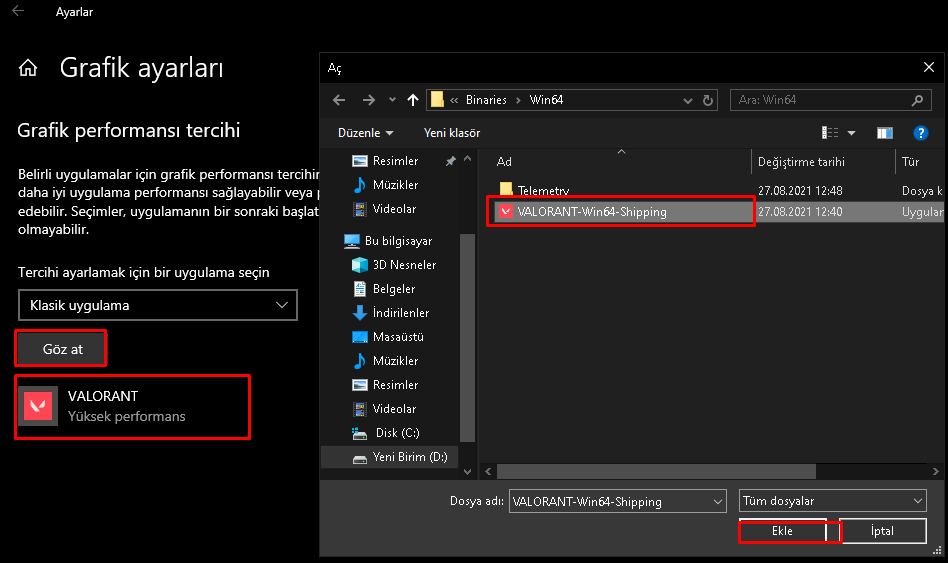Click the Win64 breadcrumb
948x563 pixels.
click(546, 100)
